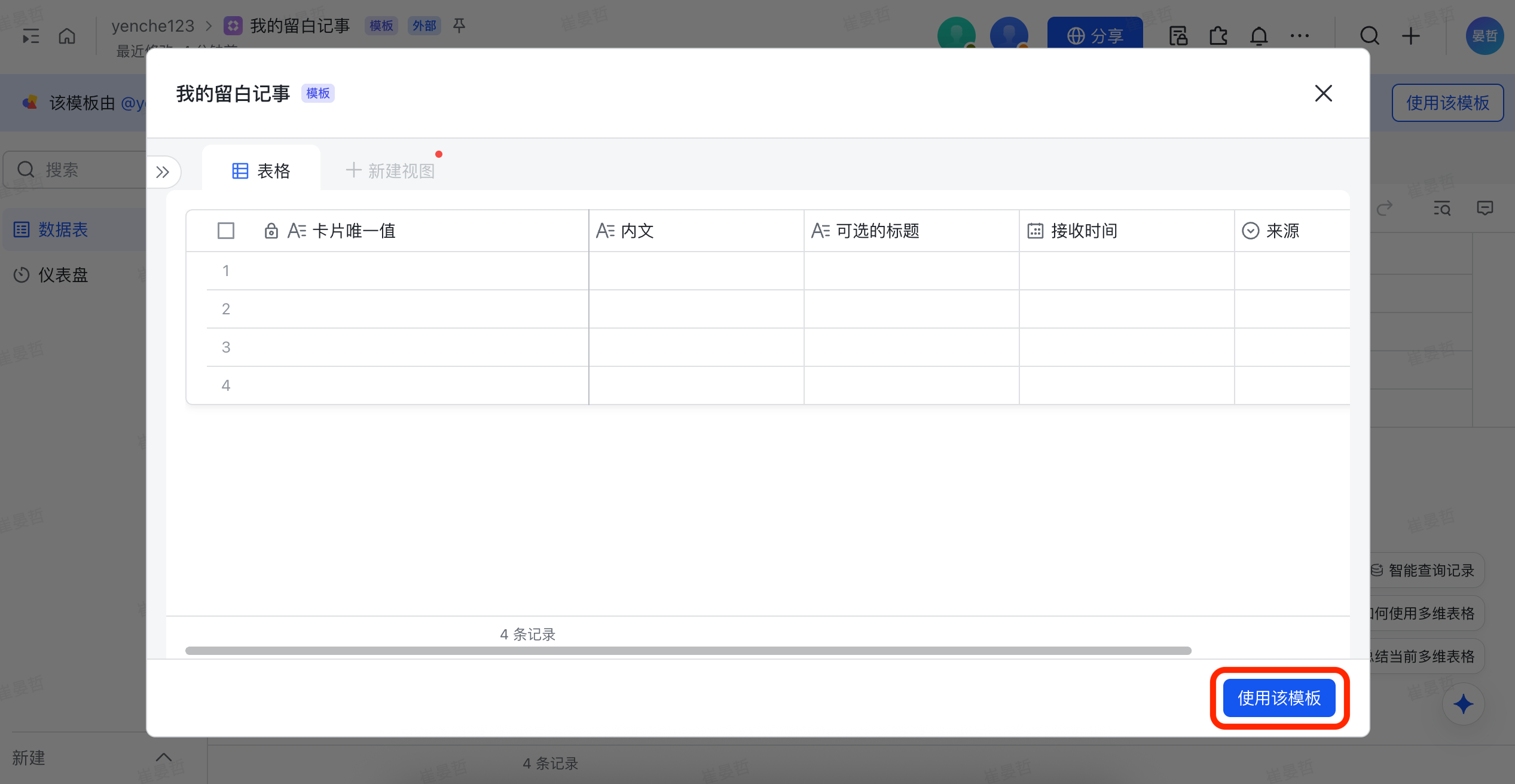Image resolution: width=1515 pixels, height=784 pixels.
Task: Check the select-all checkbox in table header
Action: (x=226, y=231)
